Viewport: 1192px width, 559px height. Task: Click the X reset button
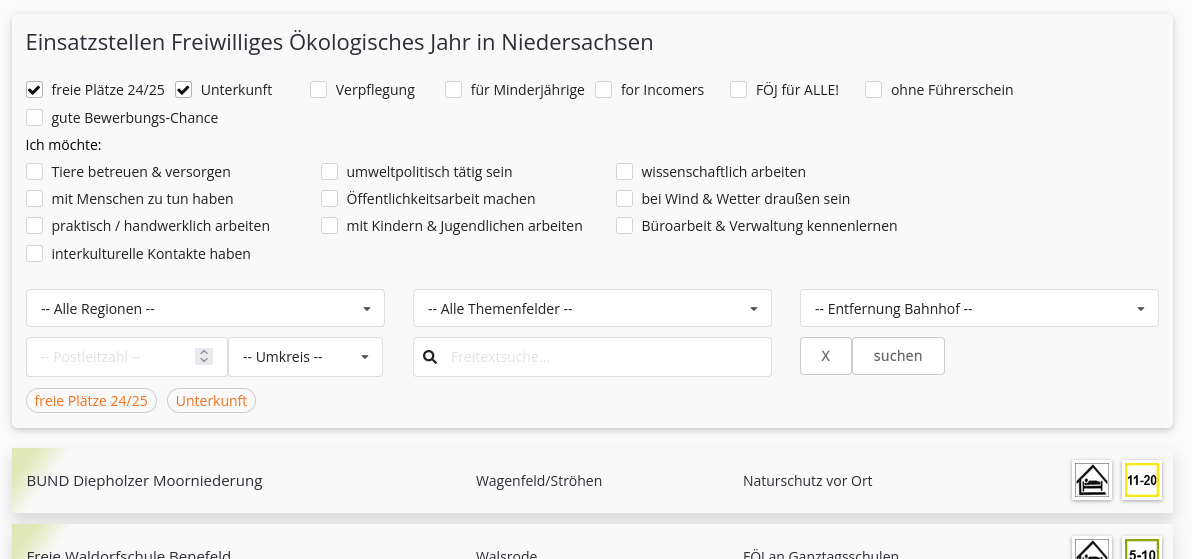[825, 356]
